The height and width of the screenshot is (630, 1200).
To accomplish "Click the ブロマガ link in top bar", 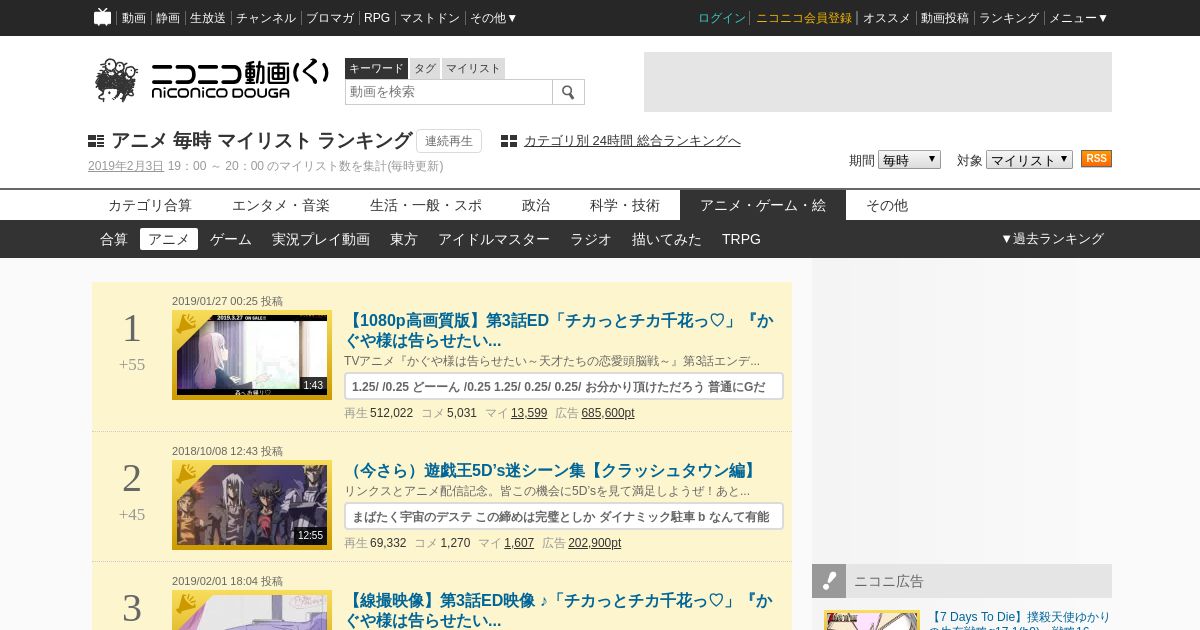I will 330,18.
